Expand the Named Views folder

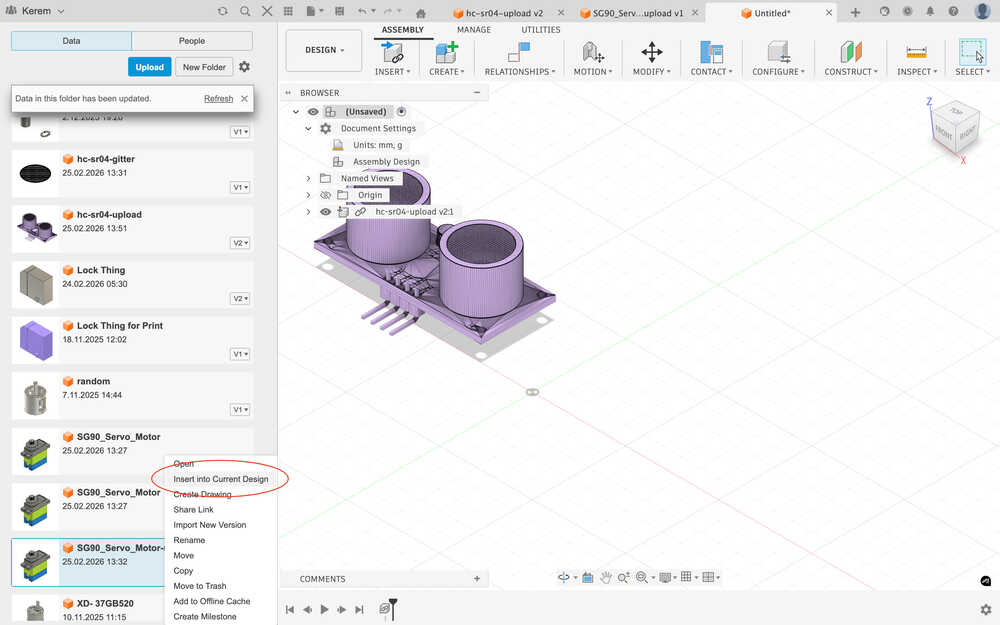[x=309, y=179]
